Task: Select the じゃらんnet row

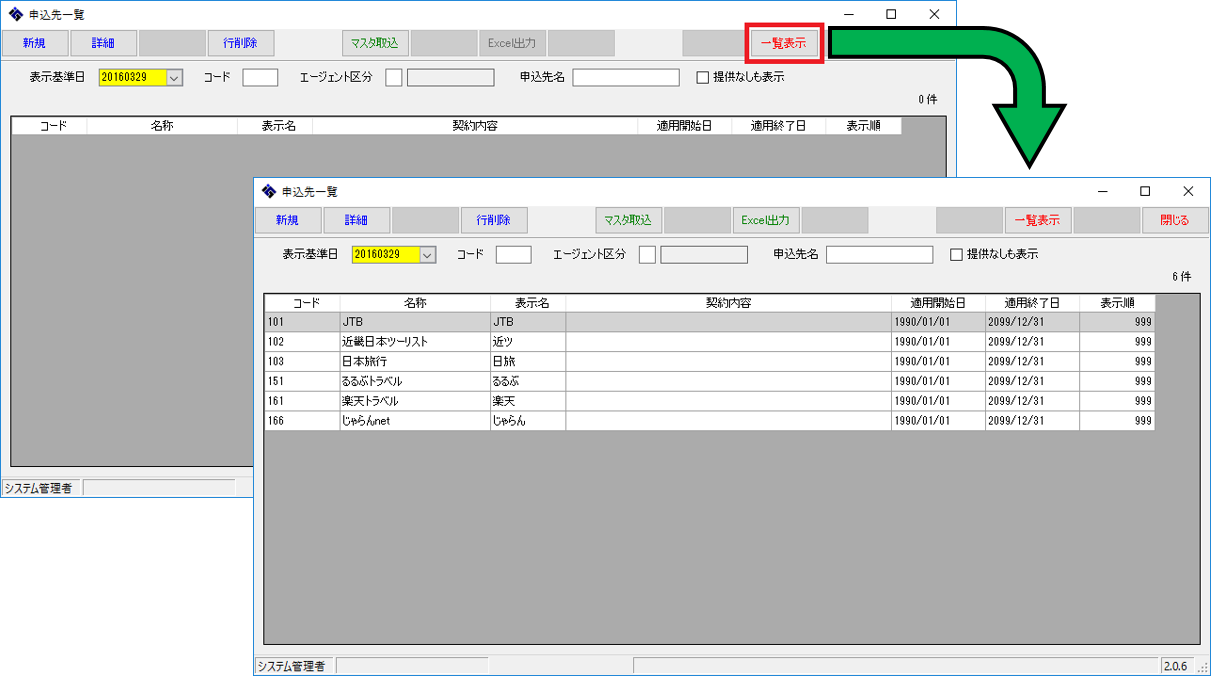Action: click(709, 421)
